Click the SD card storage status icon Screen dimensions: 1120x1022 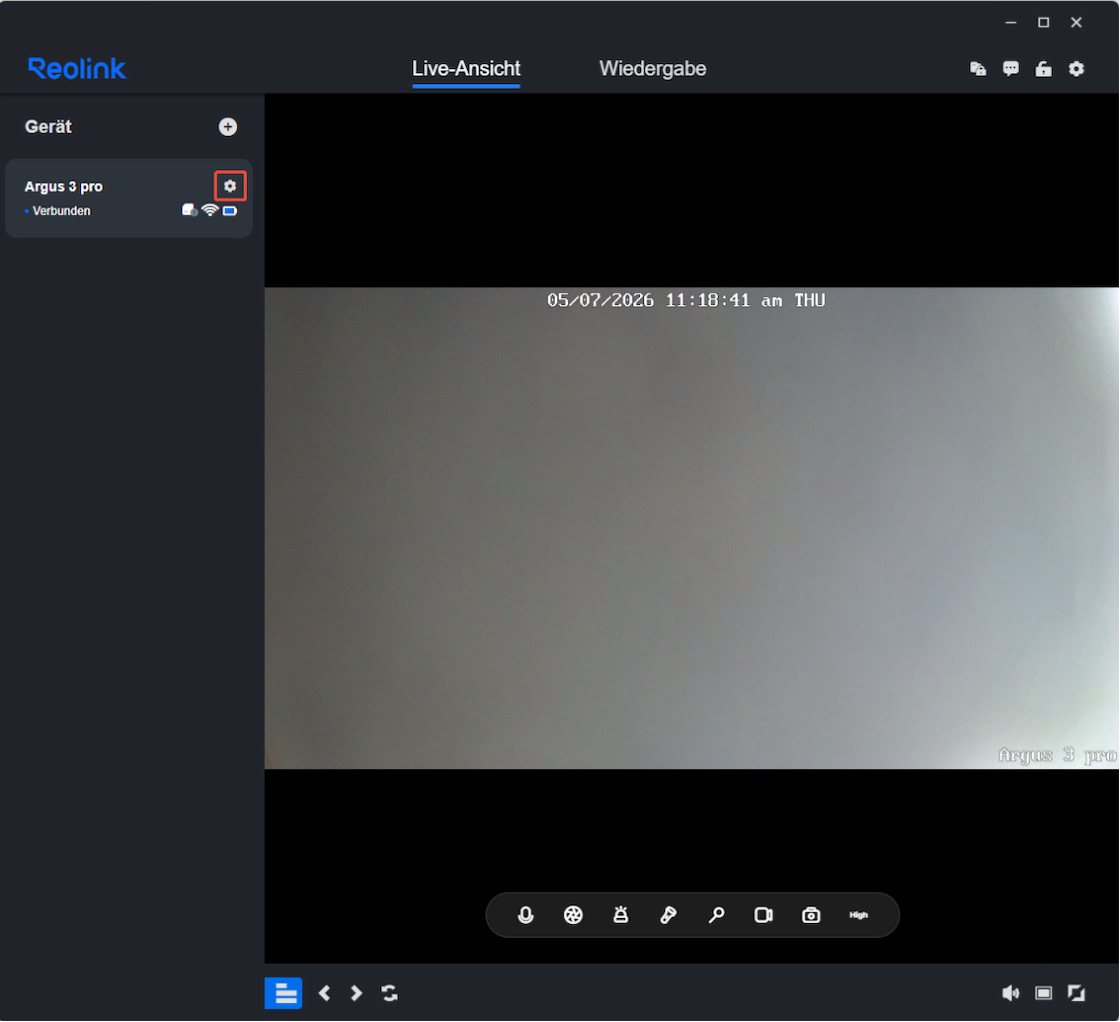click(x=189, y=210)
